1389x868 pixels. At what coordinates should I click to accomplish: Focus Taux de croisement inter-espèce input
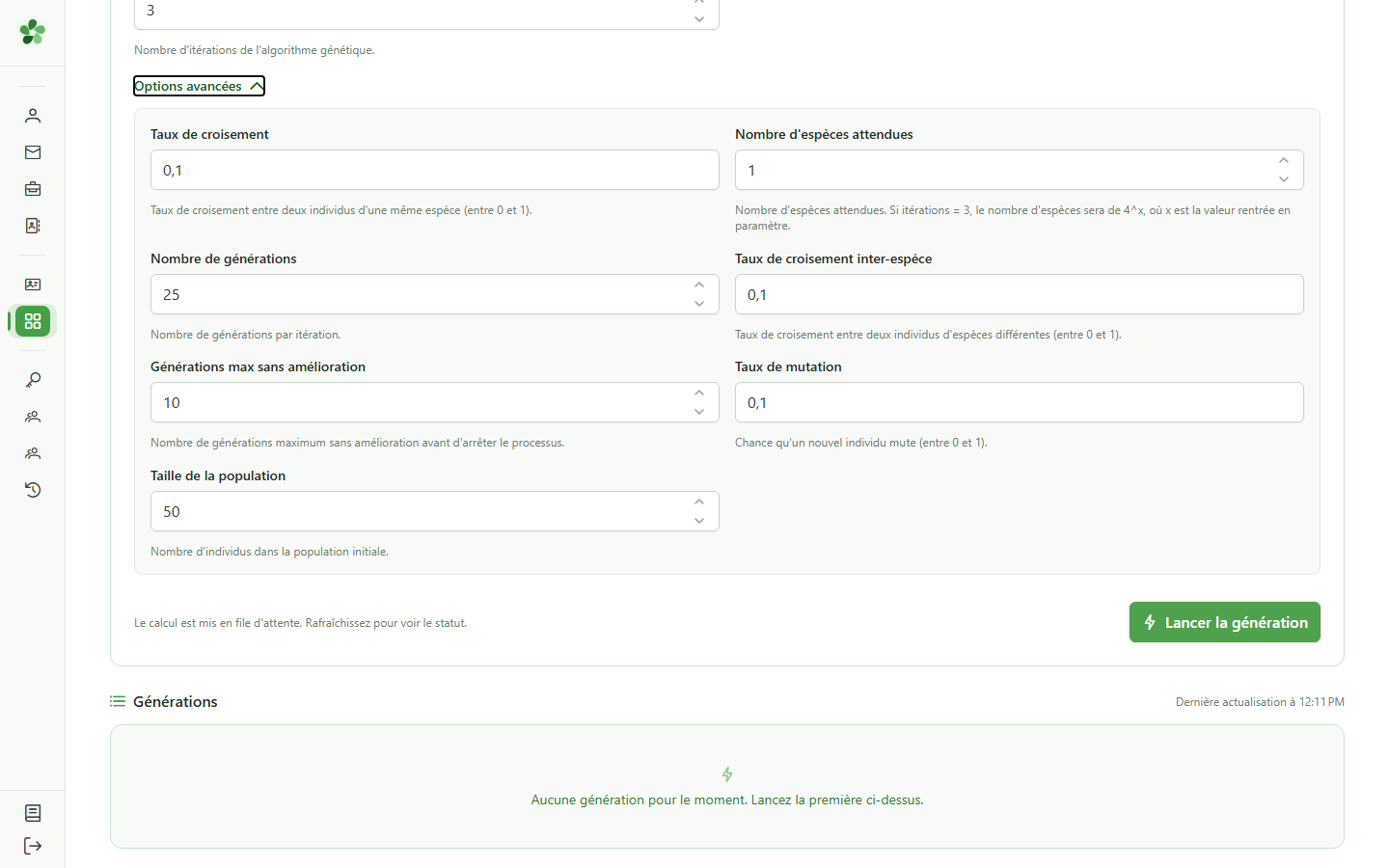[x=1020, y=294]
